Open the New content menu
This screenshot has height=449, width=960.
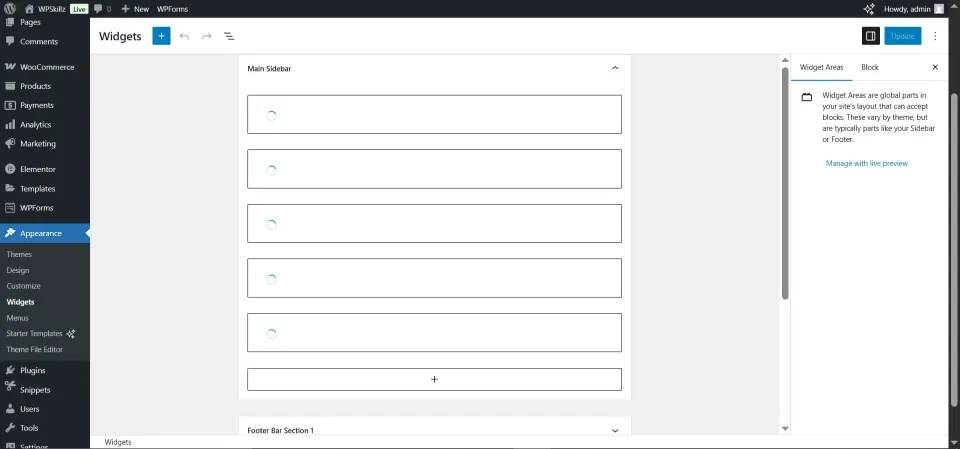(x=135, y=9)
